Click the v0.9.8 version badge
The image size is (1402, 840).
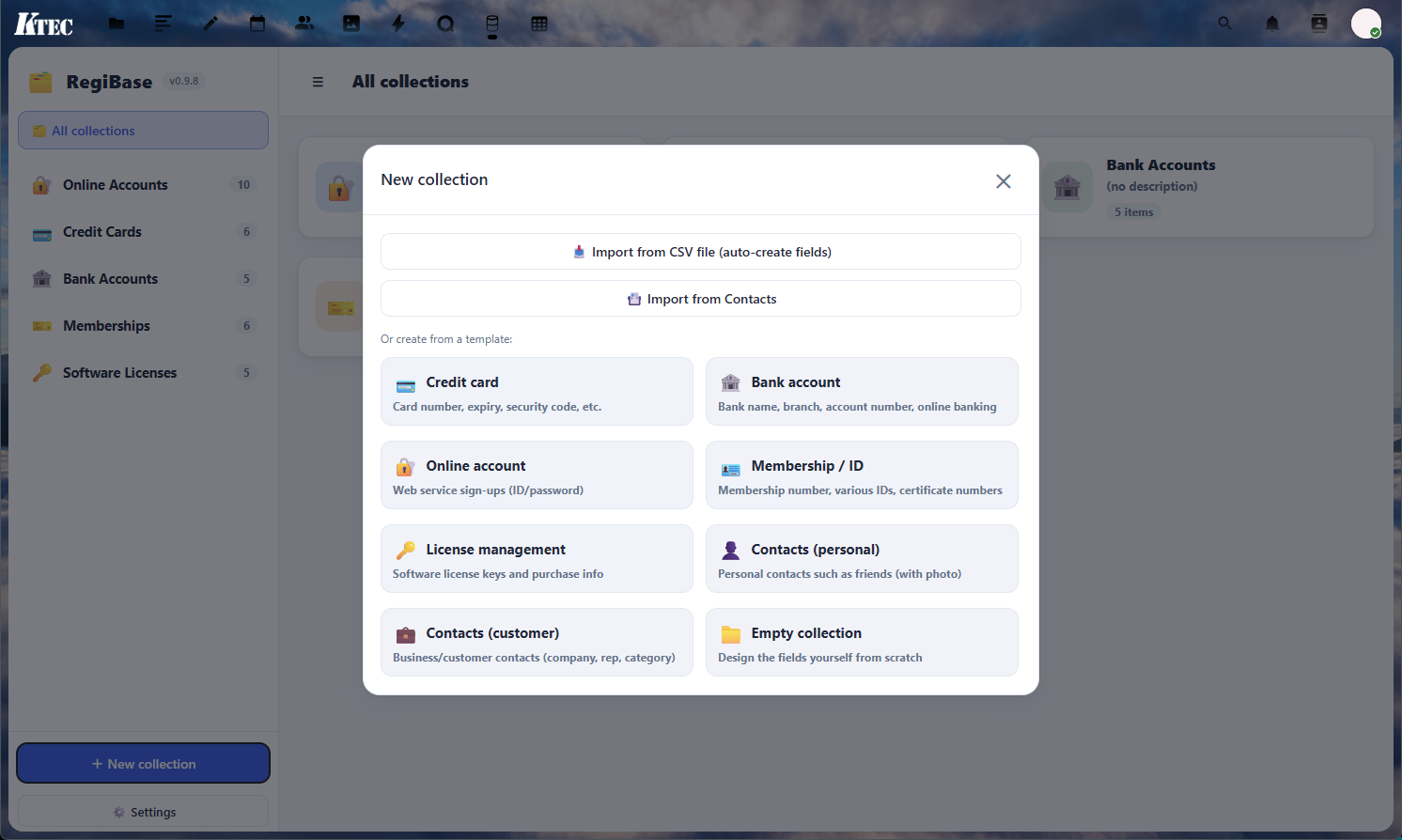pos(184,82)
